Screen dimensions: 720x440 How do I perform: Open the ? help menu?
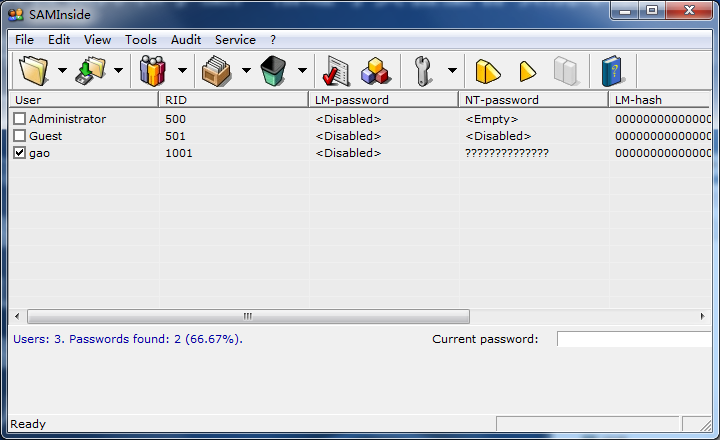tap(273, 40)
